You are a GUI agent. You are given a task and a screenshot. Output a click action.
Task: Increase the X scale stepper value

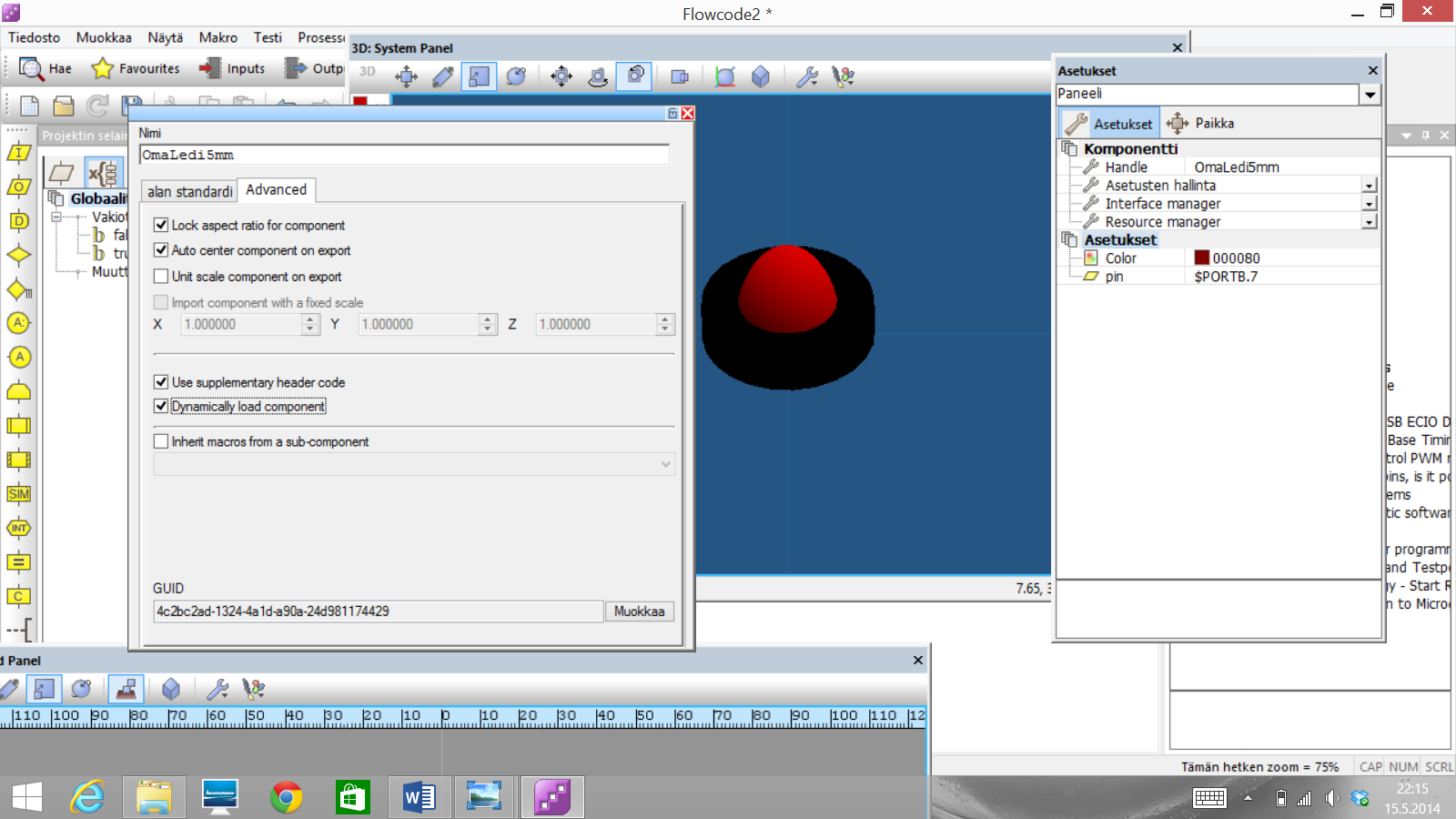(310, 319)
